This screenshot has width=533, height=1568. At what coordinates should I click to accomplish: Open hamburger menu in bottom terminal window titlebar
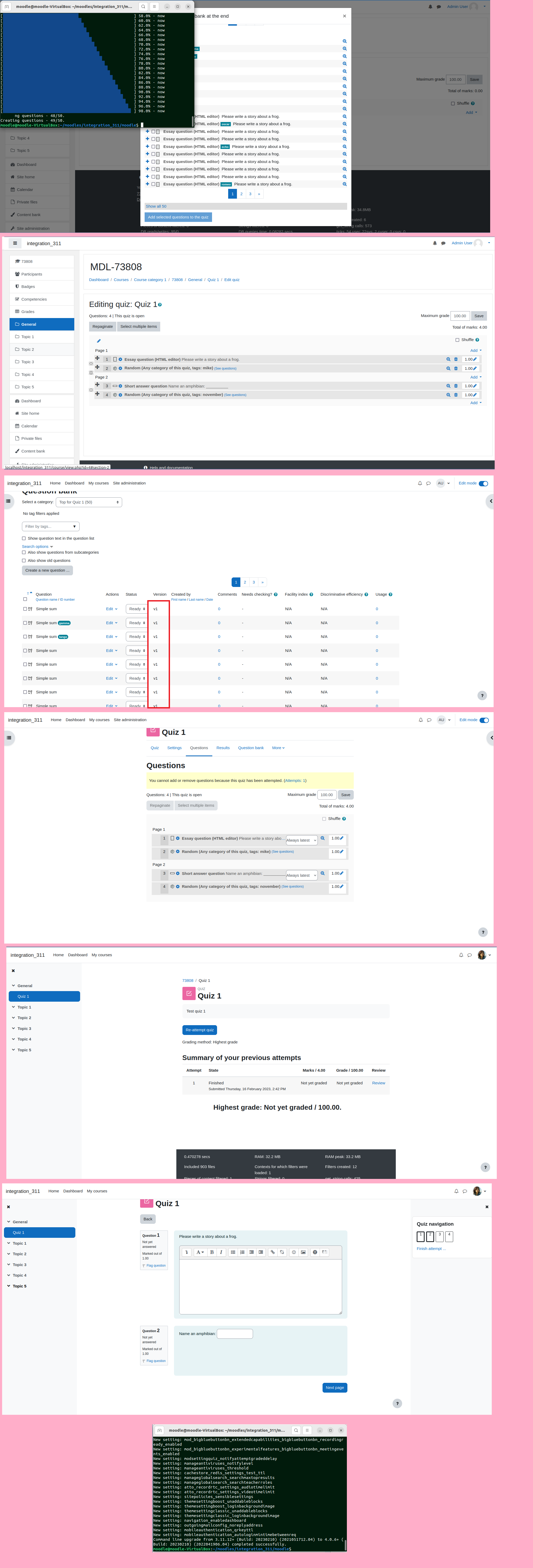[x=307, y=1430]
